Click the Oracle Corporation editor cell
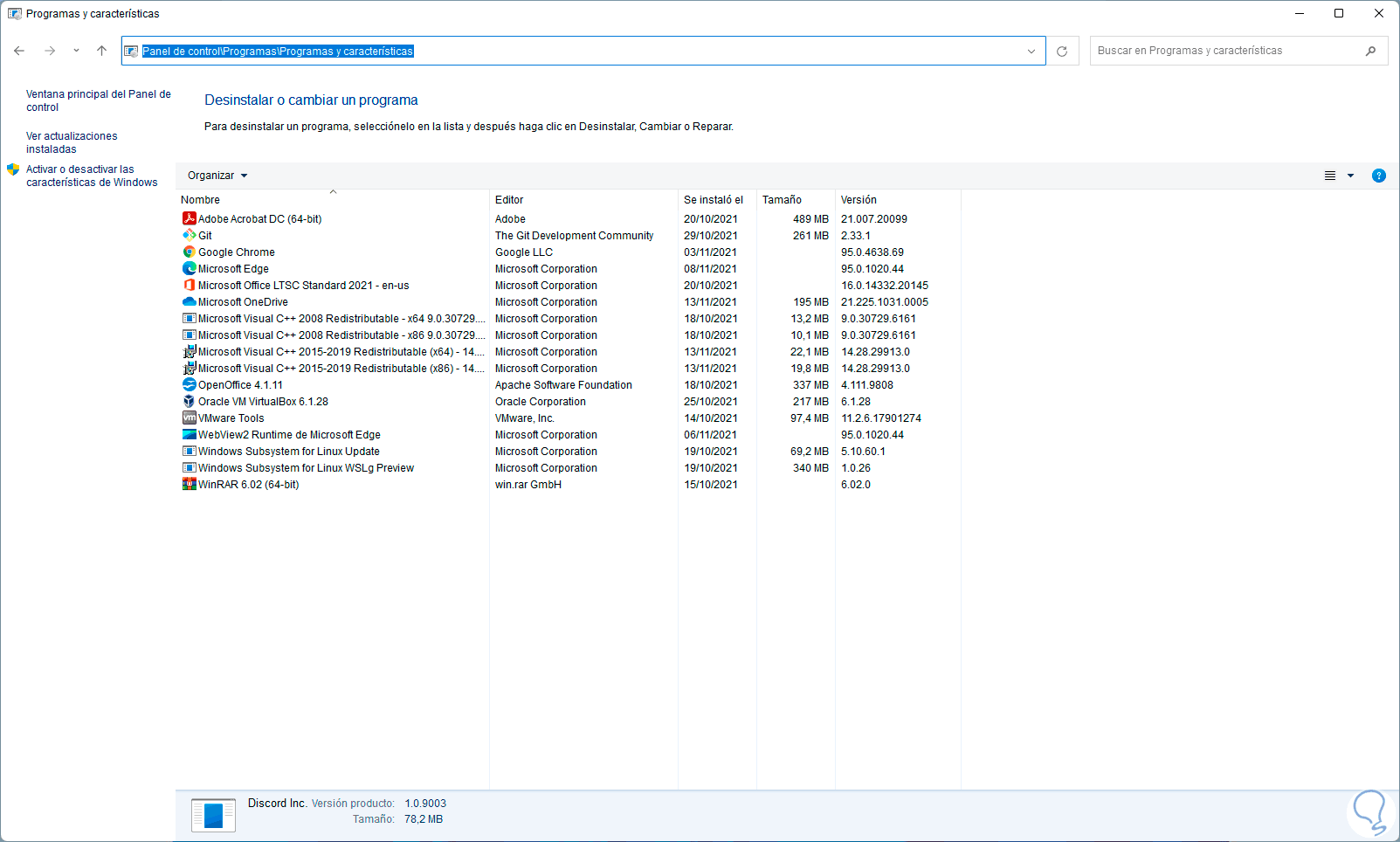 (x=541, y=402)
